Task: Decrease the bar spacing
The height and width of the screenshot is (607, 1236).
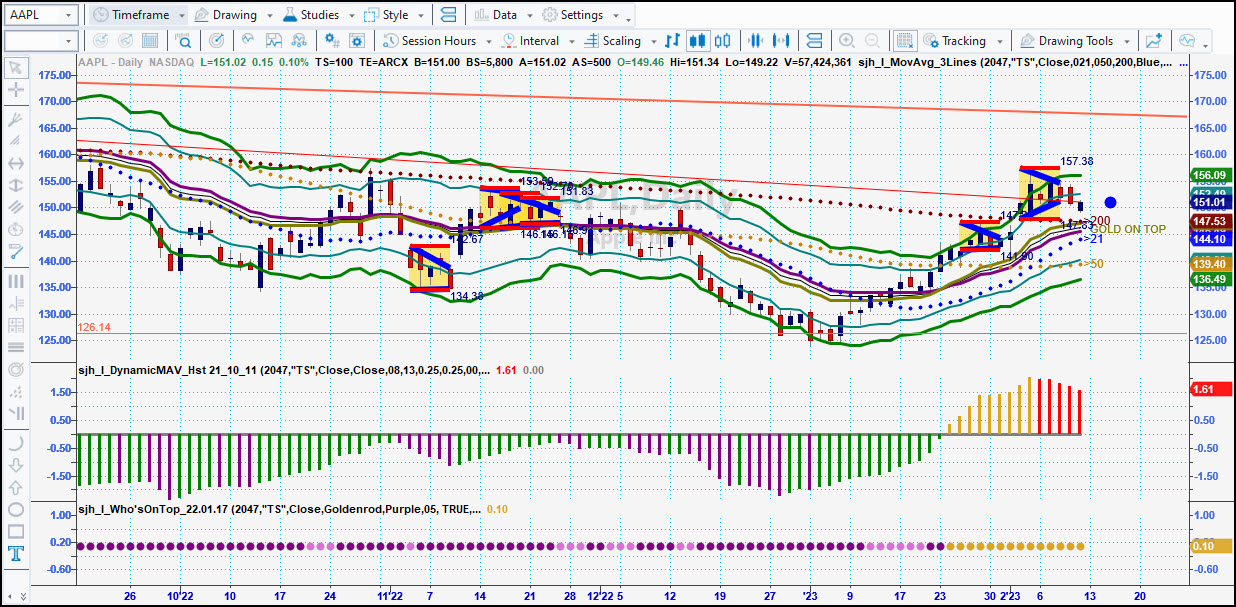Action: click(x=756, y=41)
